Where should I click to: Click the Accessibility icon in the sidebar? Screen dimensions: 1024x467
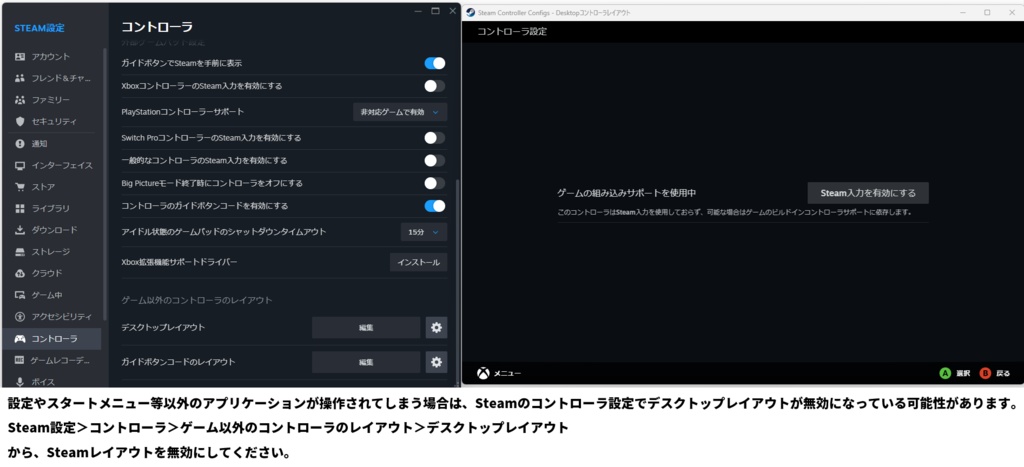click(20, 317)
